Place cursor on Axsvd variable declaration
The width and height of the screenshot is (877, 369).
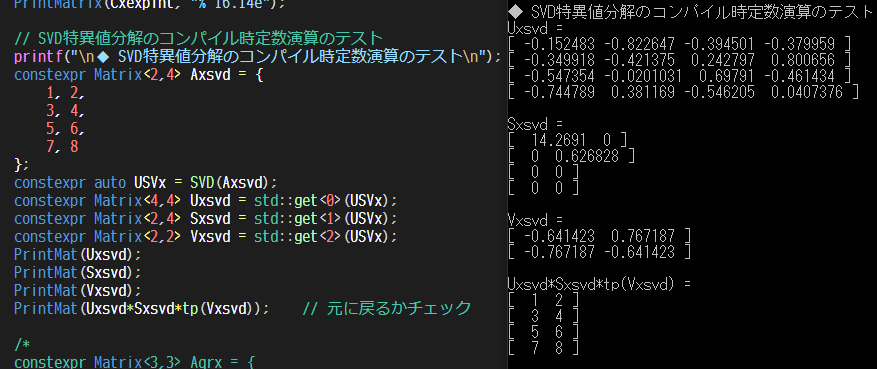pos(210,74)
